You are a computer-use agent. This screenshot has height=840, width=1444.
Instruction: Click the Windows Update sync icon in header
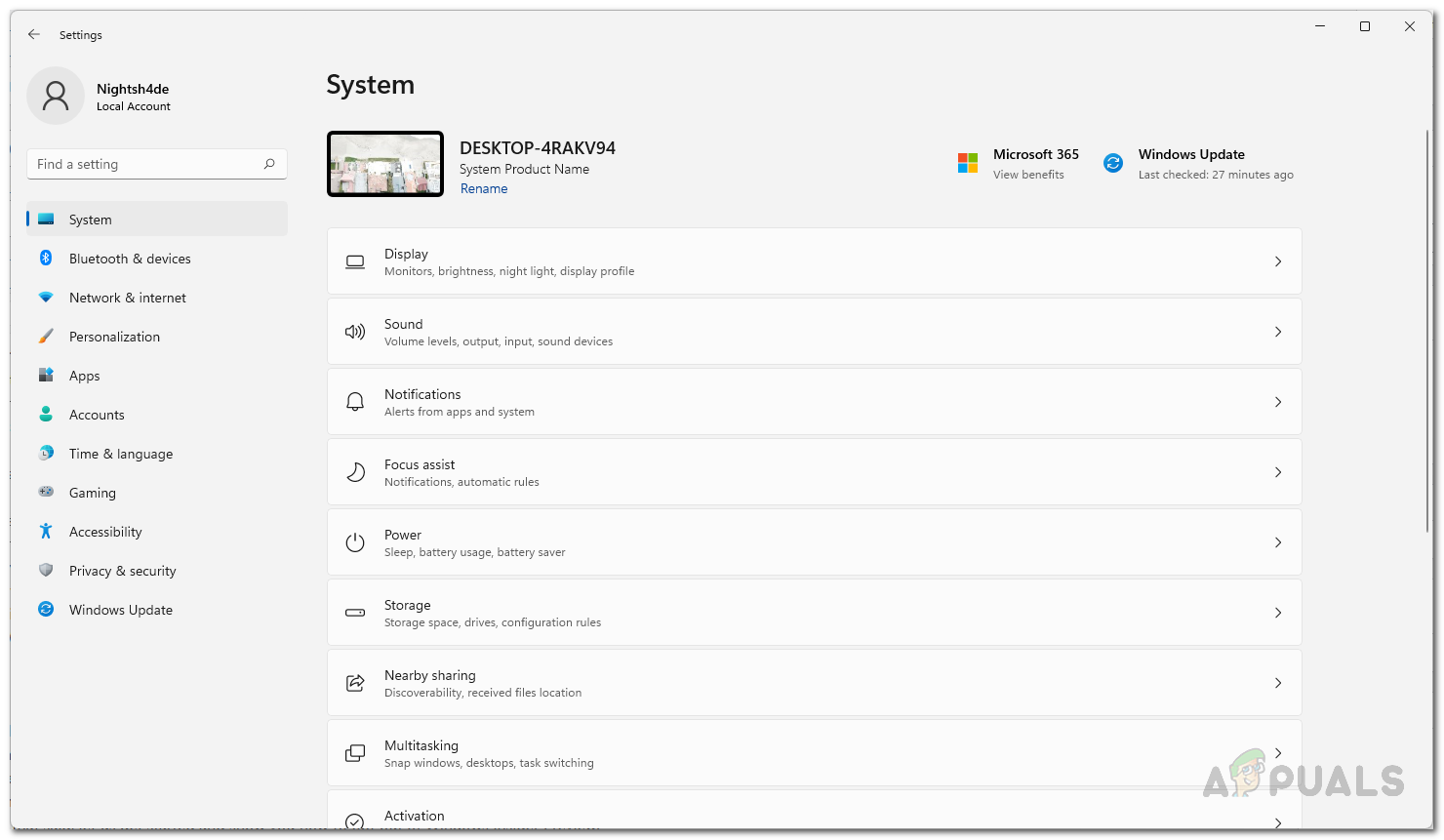click(x=1113, y=163)
